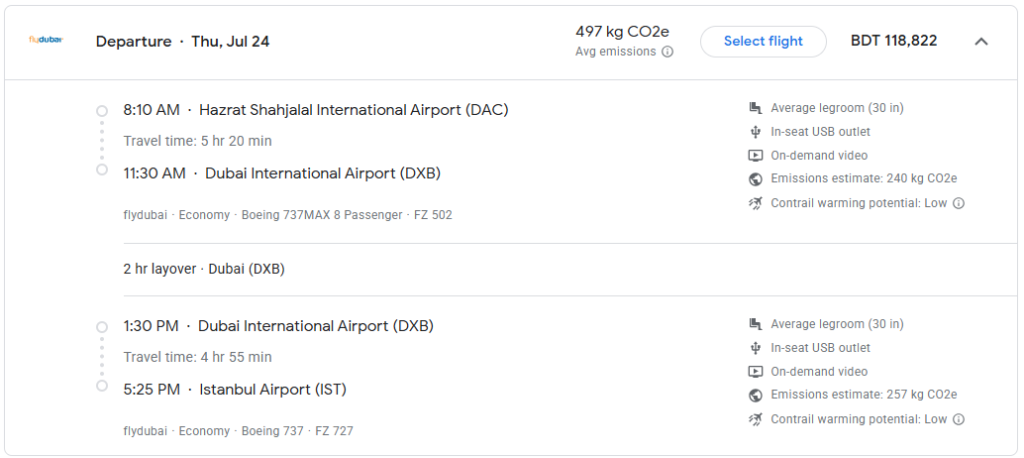Select the Hazrat Shahjalal International Airport (DAC) text
This screenshot has height=458, width=1024.
pyautogui.click(x=353, y=110)
